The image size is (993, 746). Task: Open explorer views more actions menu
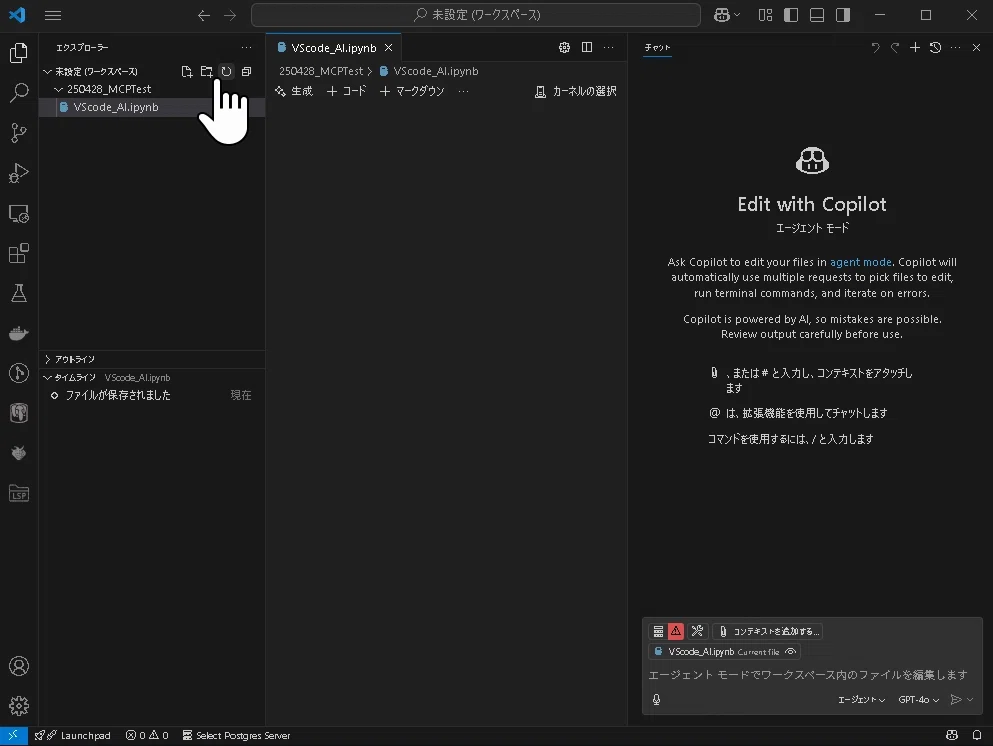coord(246,47)
